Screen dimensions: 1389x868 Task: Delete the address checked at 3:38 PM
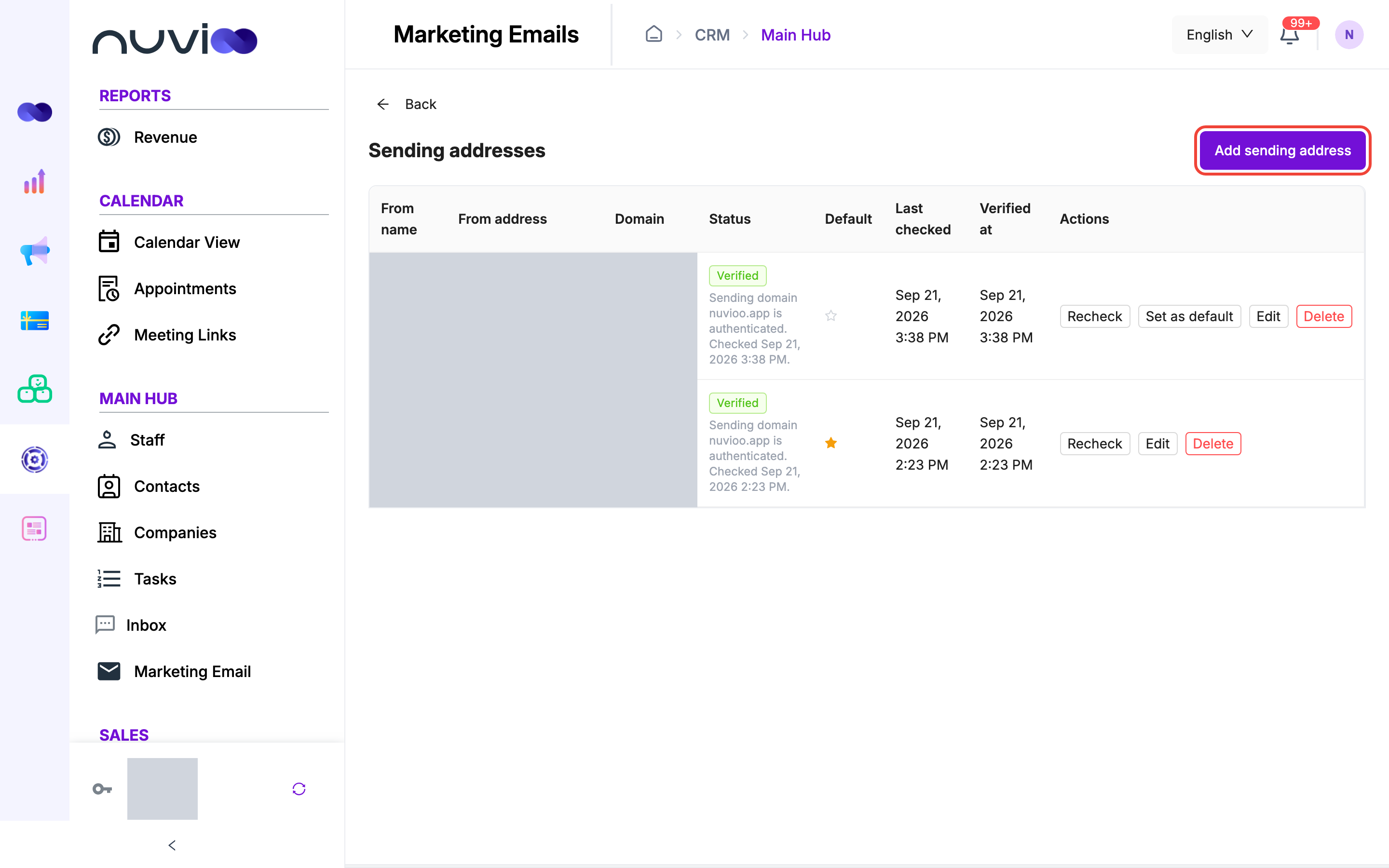pyautogui.click(x=1324, y=316)
